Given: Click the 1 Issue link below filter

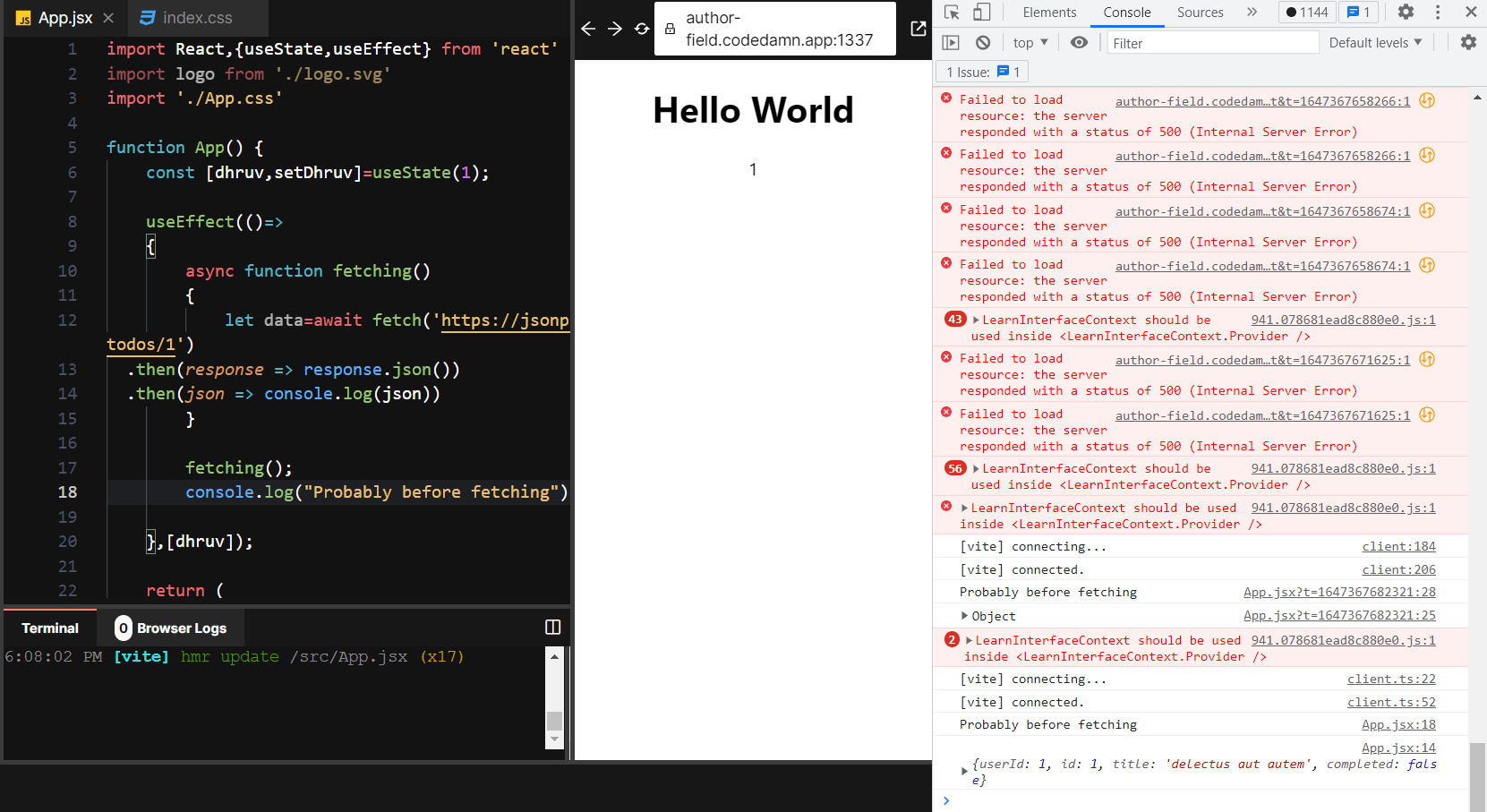Looking at the screenshot, I should tap(983, 72).
